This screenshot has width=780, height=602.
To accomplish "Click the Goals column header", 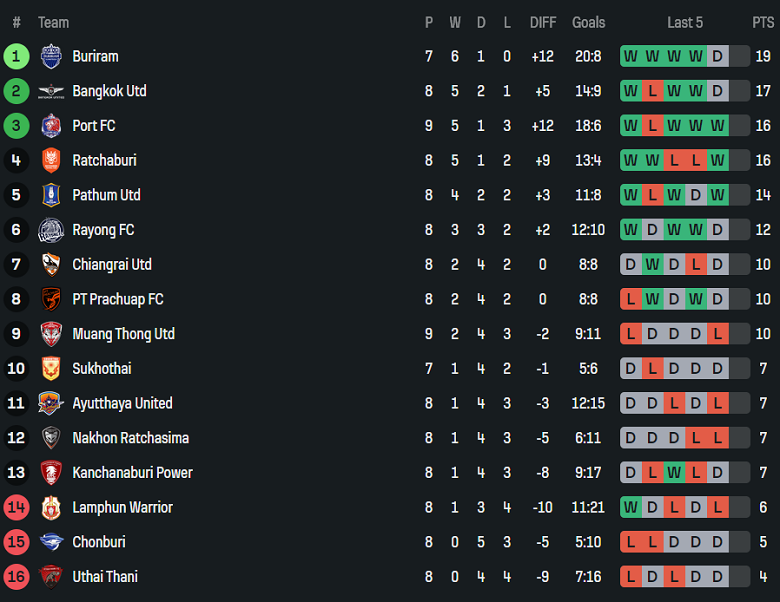I will point(589,22).
